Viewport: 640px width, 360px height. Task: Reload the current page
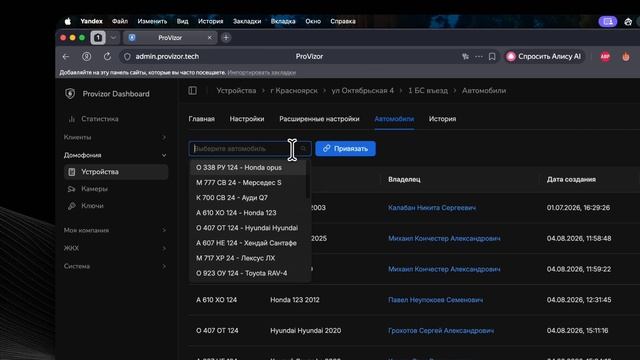click(107, 57)
